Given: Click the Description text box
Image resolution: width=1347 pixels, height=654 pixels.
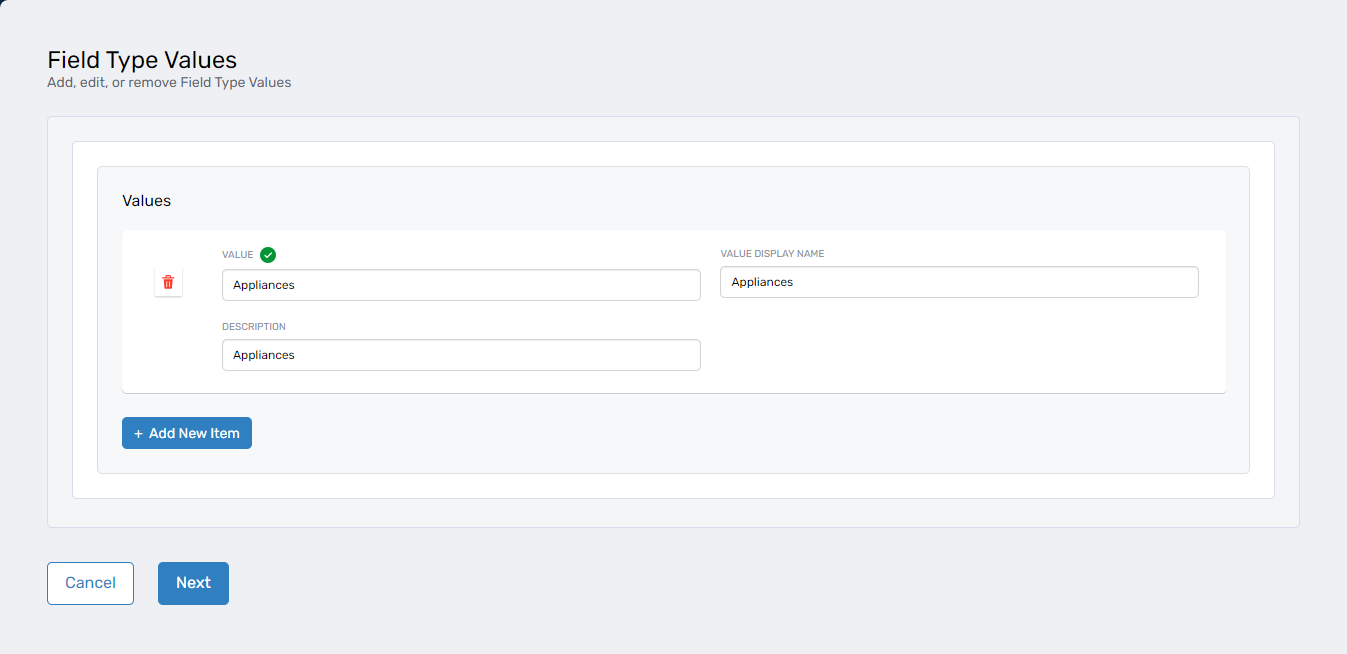Looking at the screenshot, I should point(460,355).
